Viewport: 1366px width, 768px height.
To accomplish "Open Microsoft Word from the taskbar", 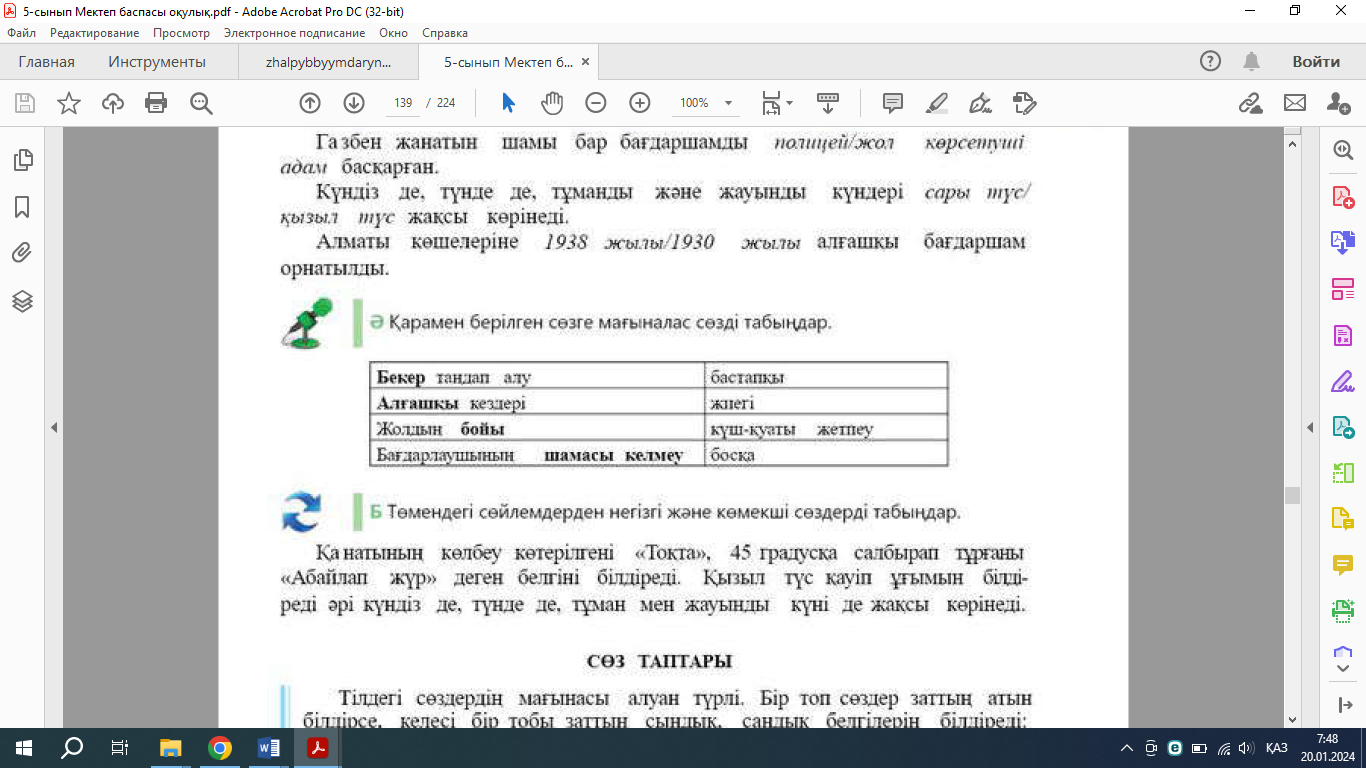I will click(269, 748).
